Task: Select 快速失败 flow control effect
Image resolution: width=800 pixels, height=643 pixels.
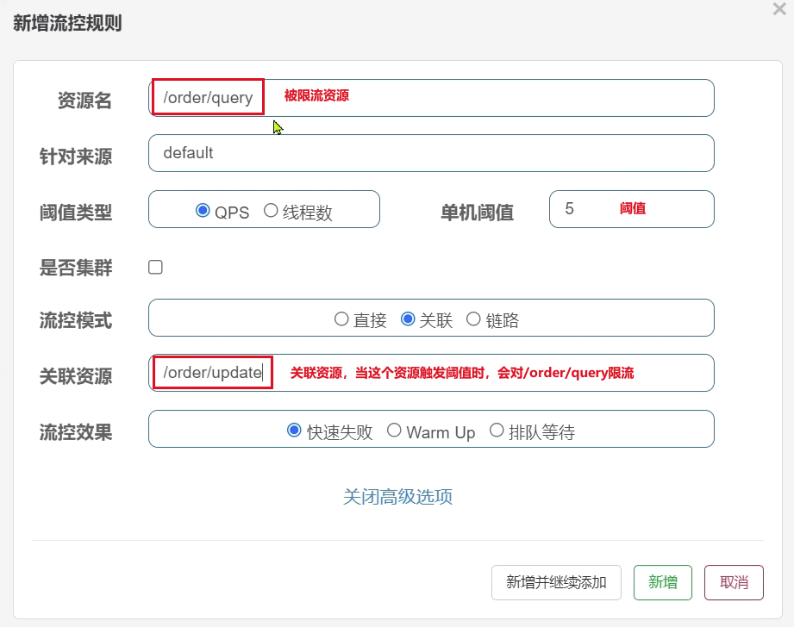Action: pyautogui.click(x=294, y=431)
